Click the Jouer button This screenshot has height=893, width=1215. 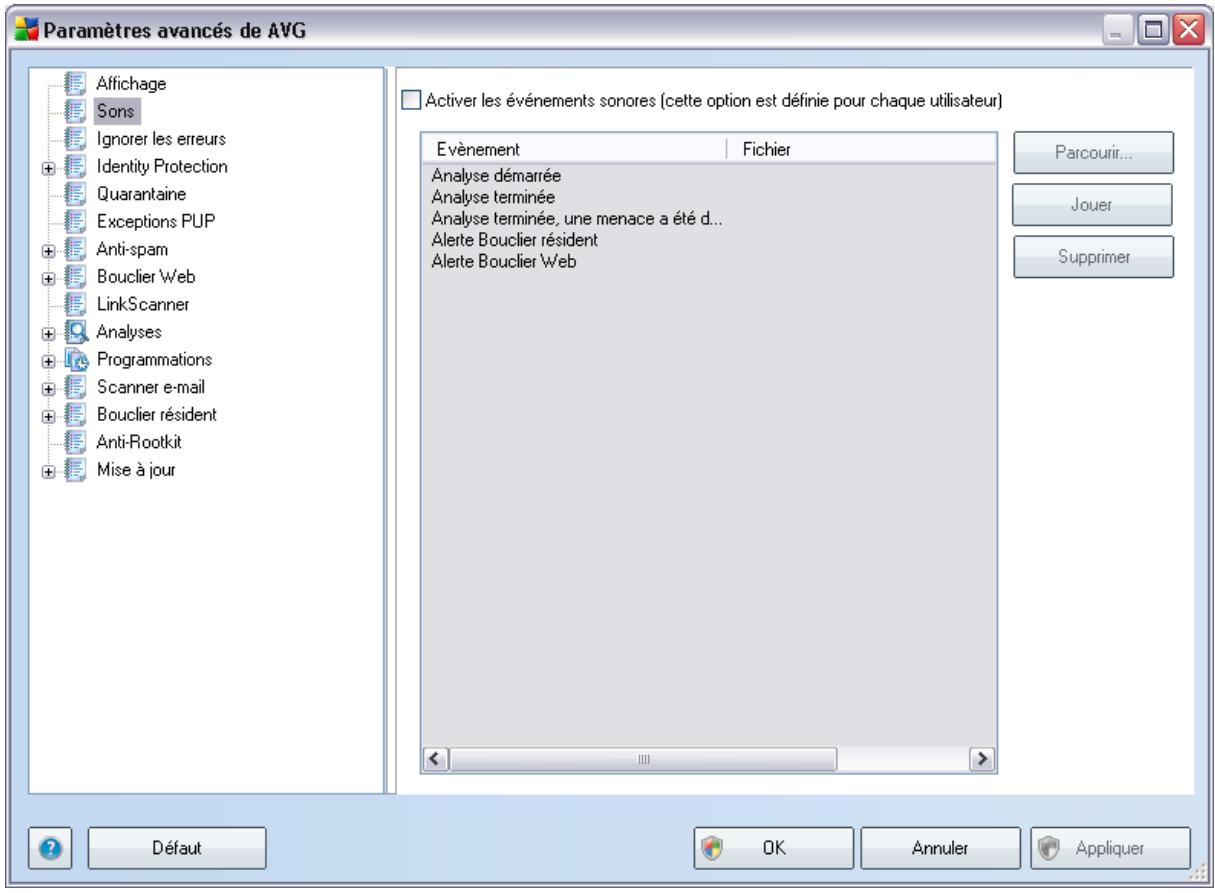pyautogui.click(x=1093, y=204)
